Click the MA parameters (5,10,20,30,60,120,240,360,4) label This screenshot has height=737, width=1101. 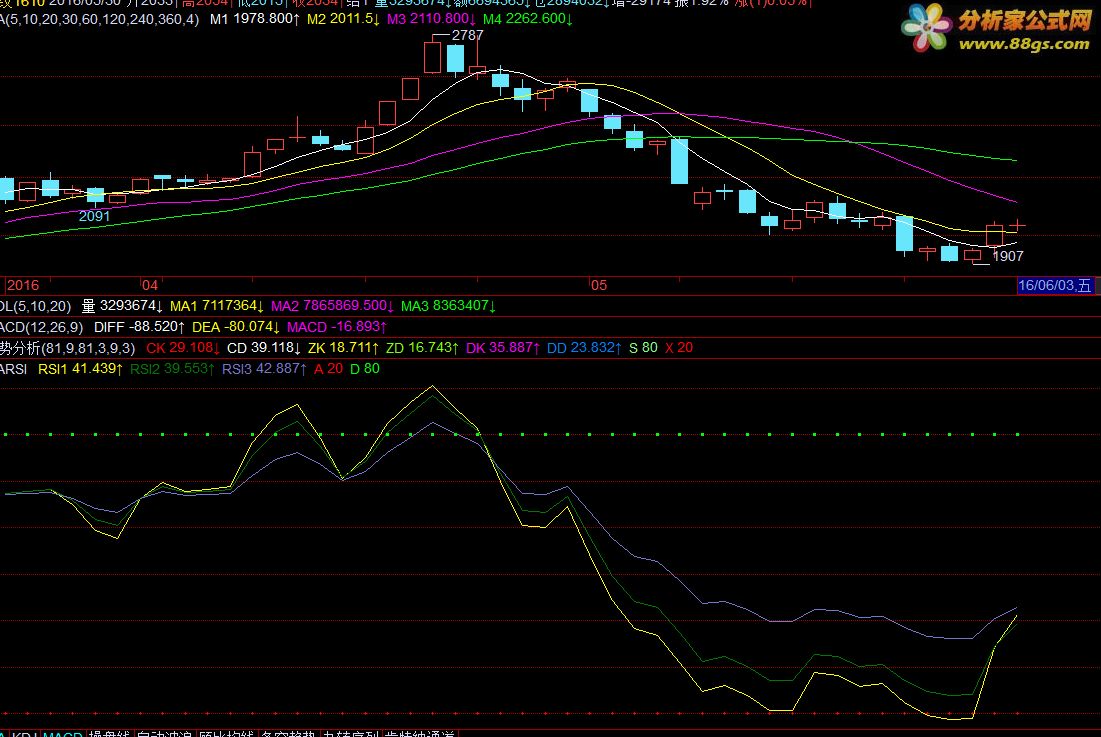(100, 19)
